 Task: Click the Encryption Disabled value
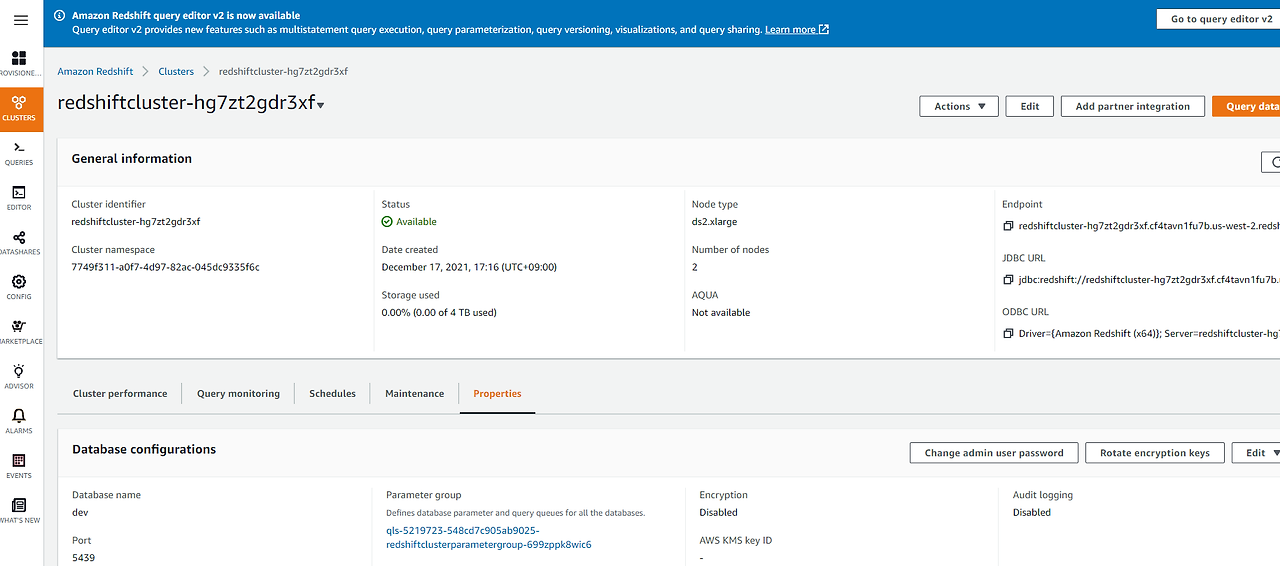click(x=718, y=512)
